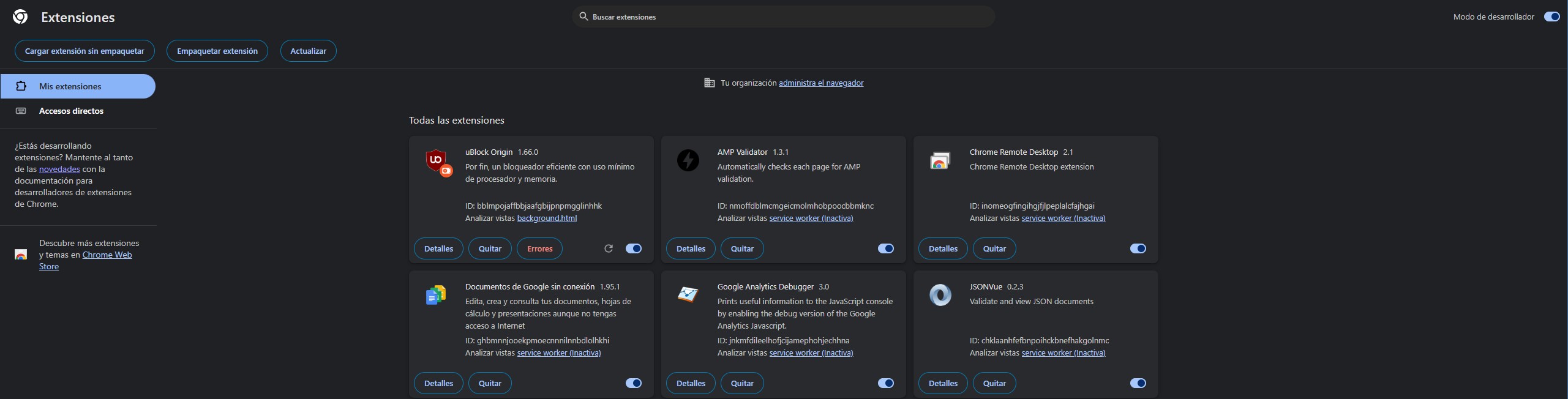This screenshot has width=1568, height=399.
Task: Click the Chrome logo in the header
Action: (20, 17)
